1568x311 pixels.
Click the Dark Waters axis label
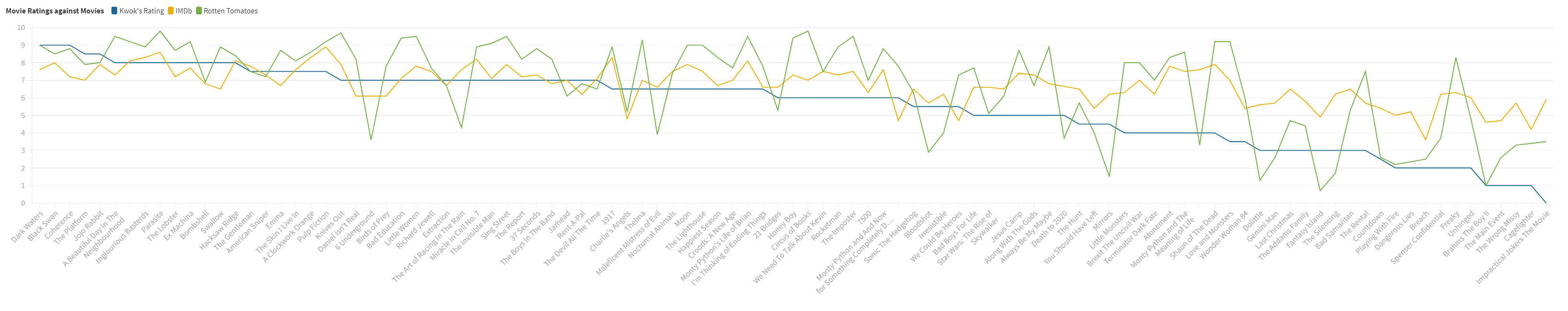pyautogui.click(x=28, y=226)
